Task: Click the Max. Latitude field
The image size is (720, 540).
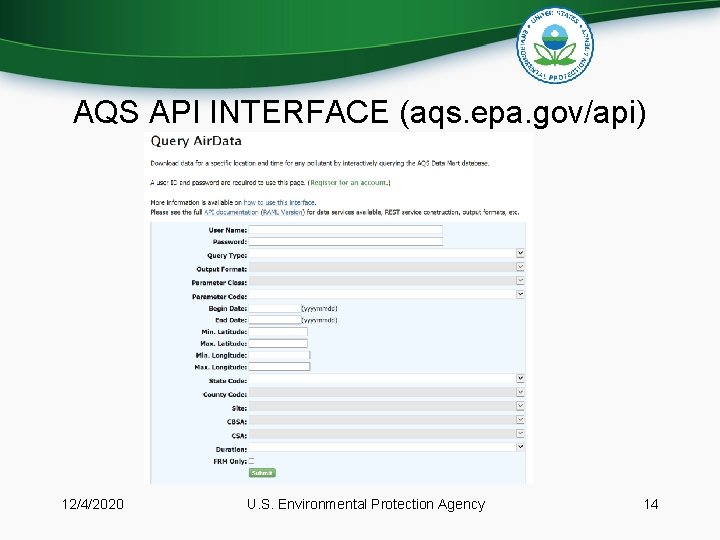Action: point(278,343)
